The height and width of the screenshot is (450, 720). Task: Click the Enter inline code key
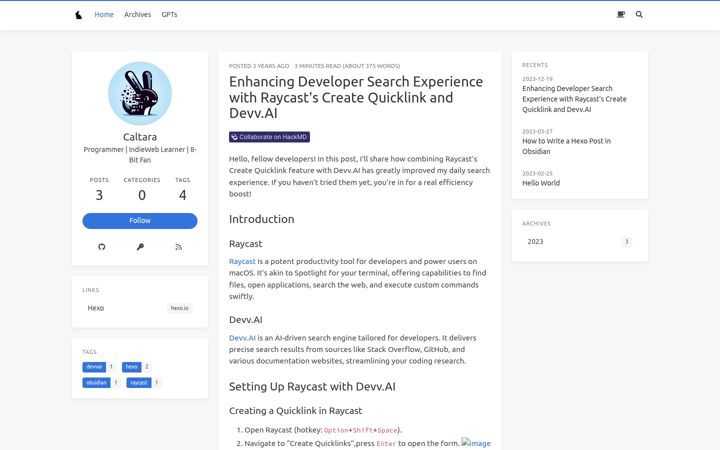pyautogui.click(x=386, y=444)
